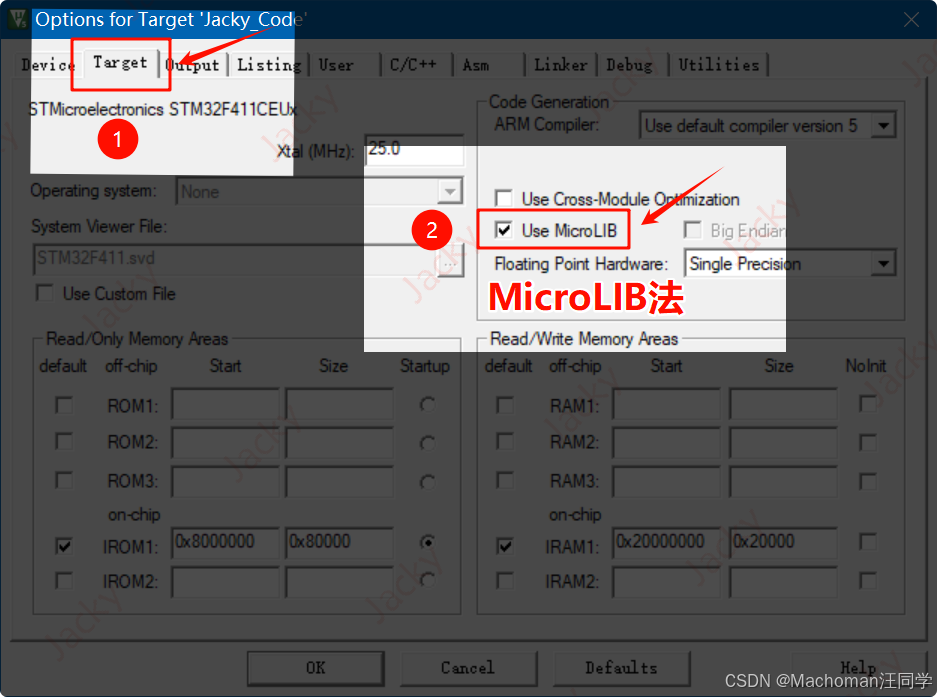Click the Keil icon in the title bar

[16, 19]
